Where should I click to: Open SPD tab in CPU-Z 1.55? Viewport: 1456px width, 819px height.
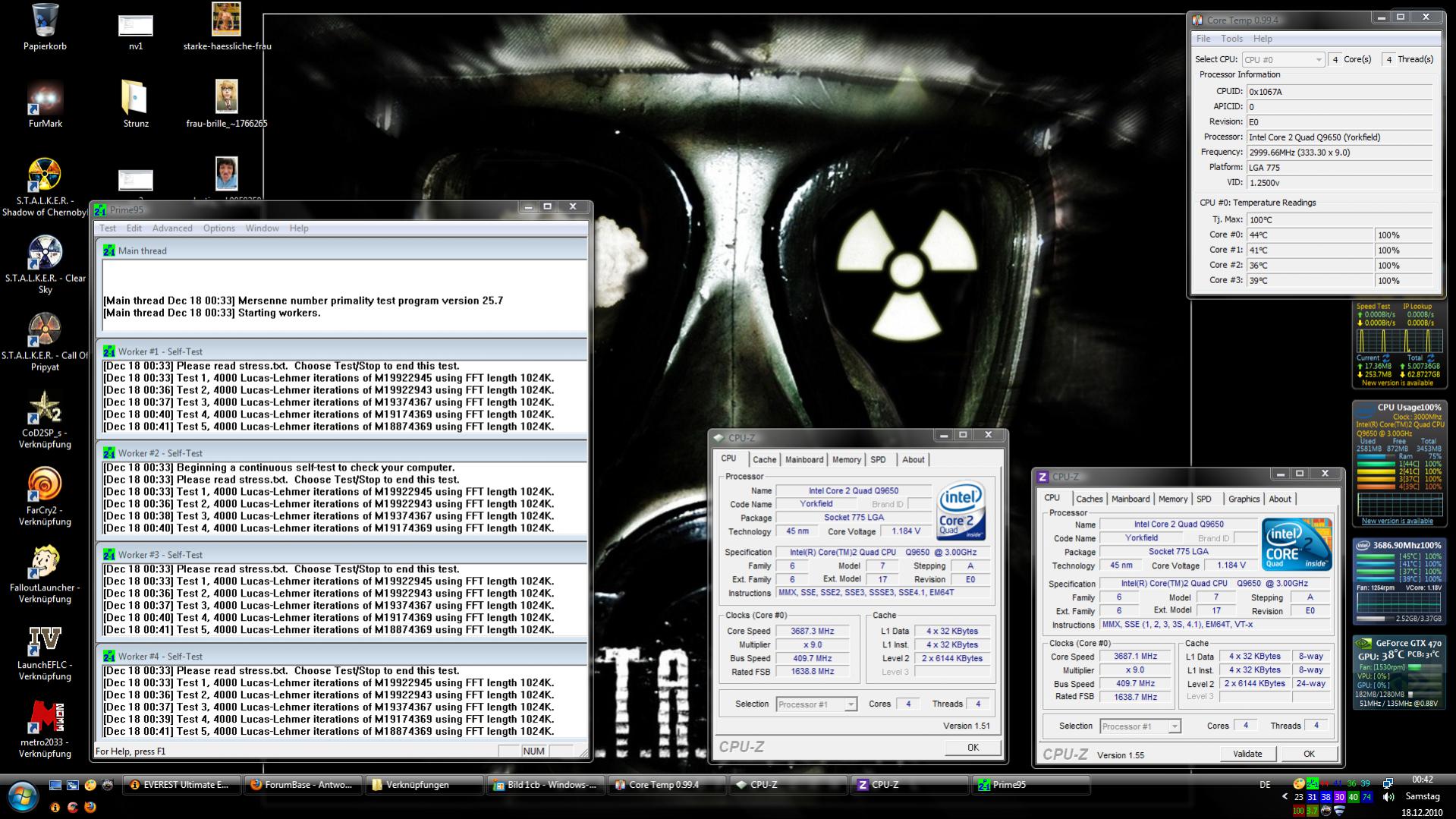click(x=1204, y=499)
